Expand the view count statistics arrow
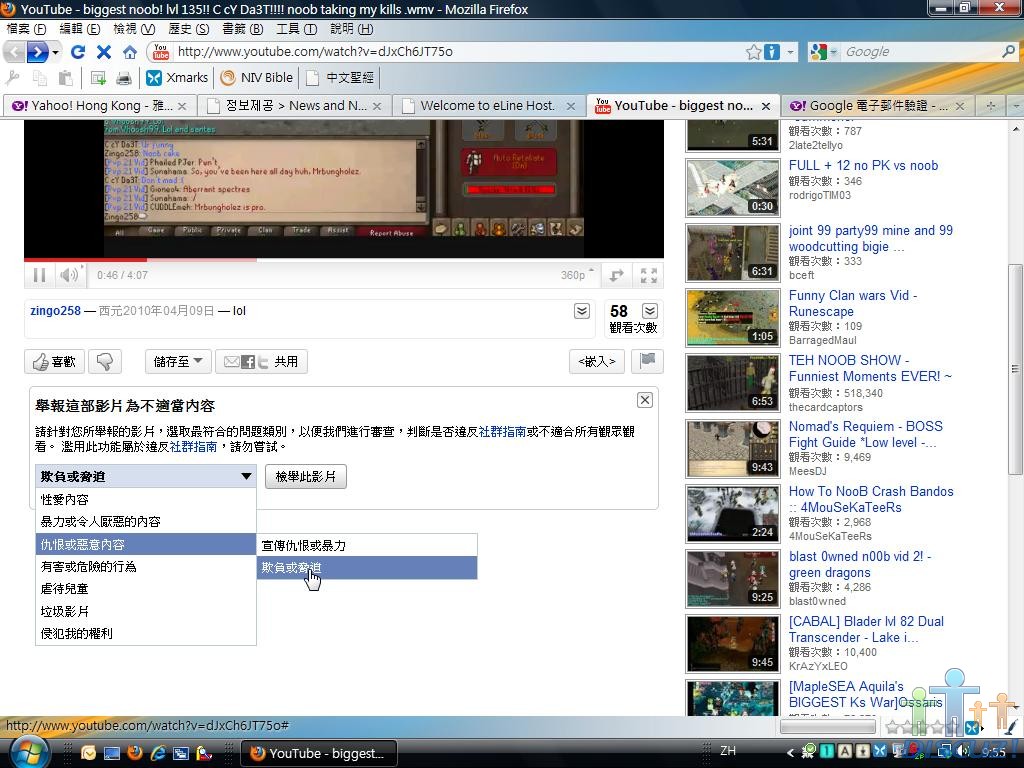 (x=650, y=311)
